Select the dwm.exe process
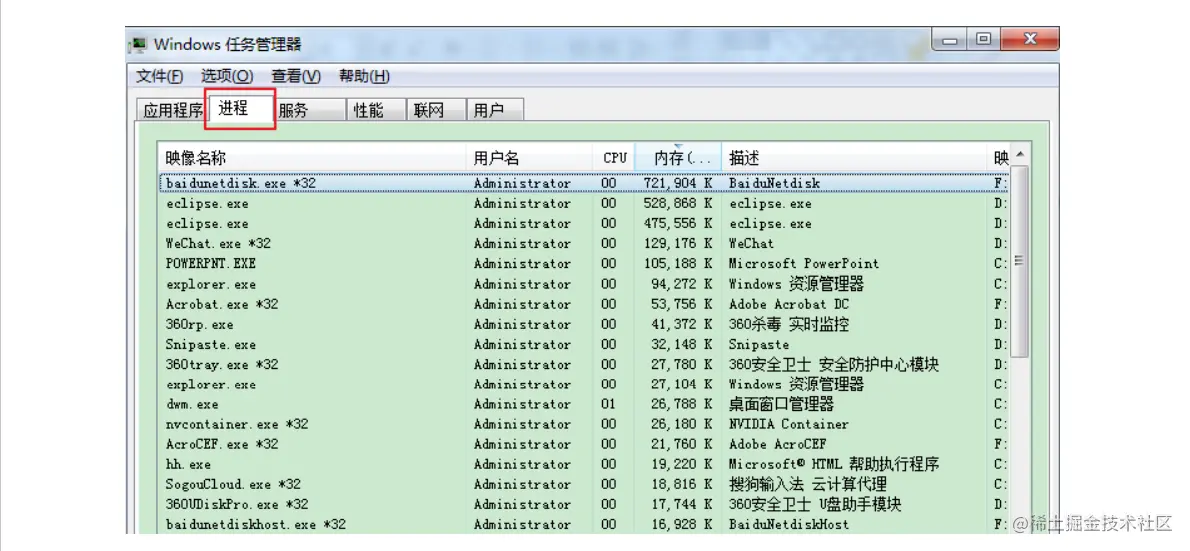This screenshot has height=551, width=1190. (x=584, y=404)
